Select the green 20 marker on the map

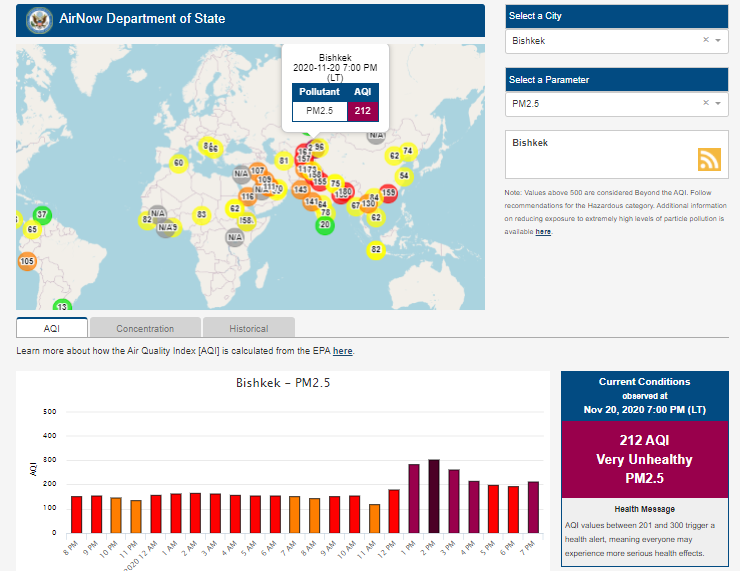pos(324,225)
